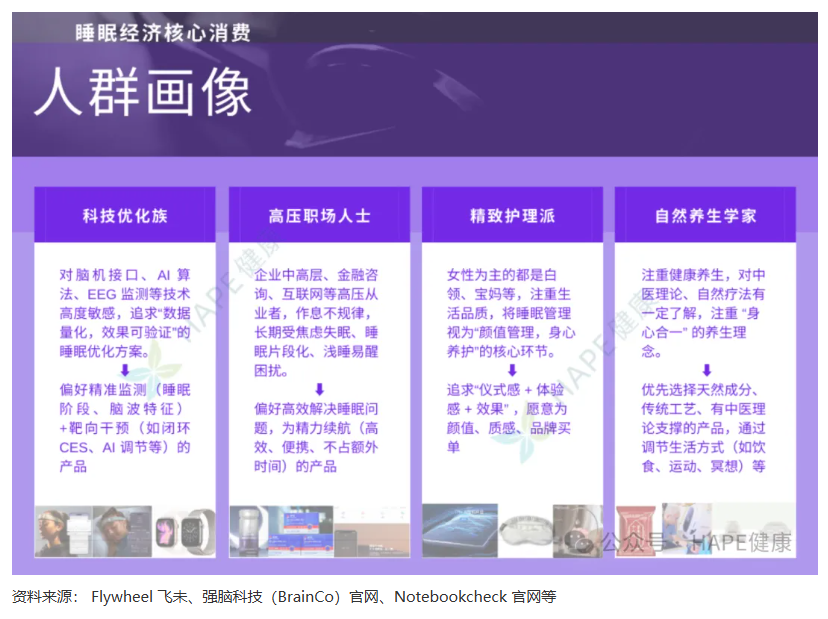Click the smartwatch product image
Image resolution: width=828 pixels, height=619 pixels.
click(x=185, y=530)
